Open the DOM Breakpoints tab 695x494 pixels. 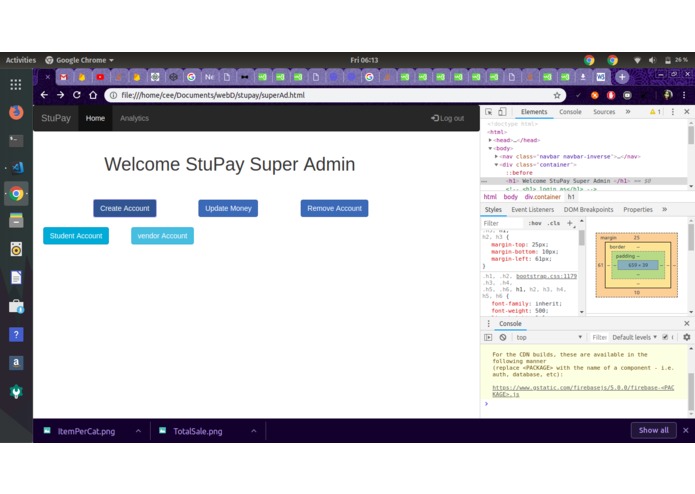tap(588, 209)
